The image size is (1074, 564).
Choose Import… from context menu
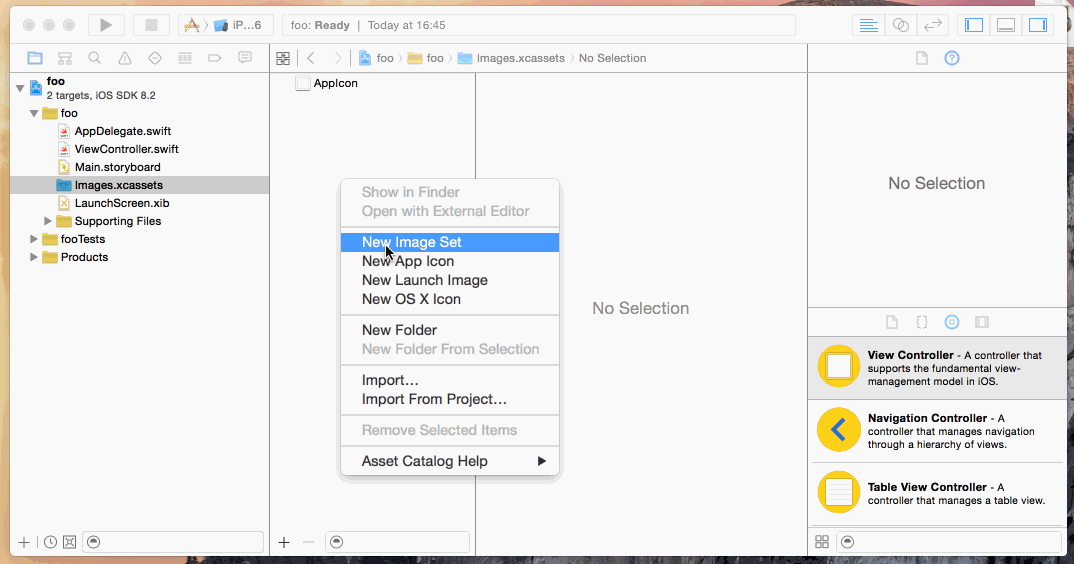coord(450,380)
